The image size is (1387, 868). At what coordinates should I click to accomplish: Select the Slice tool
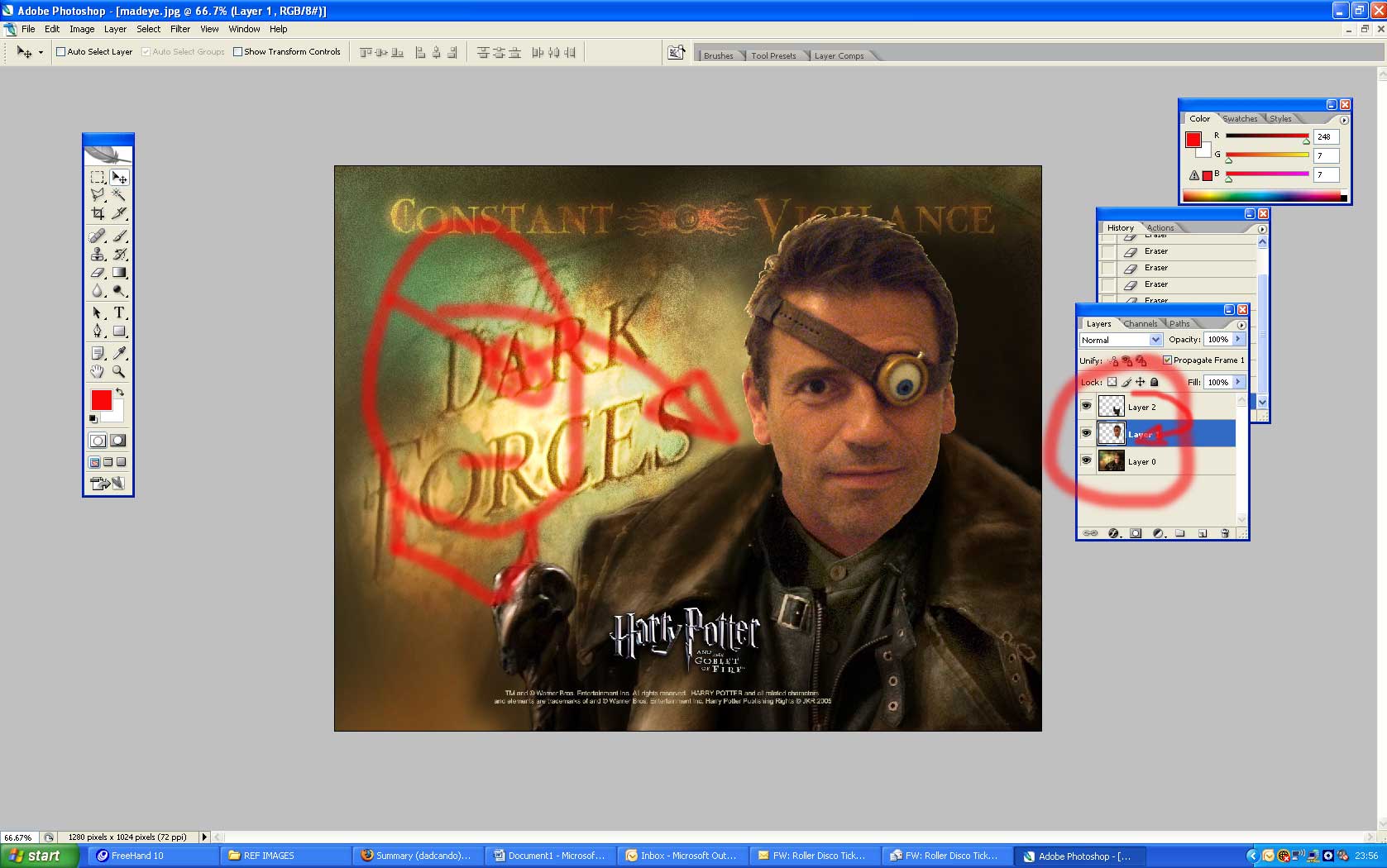point(119,212)
